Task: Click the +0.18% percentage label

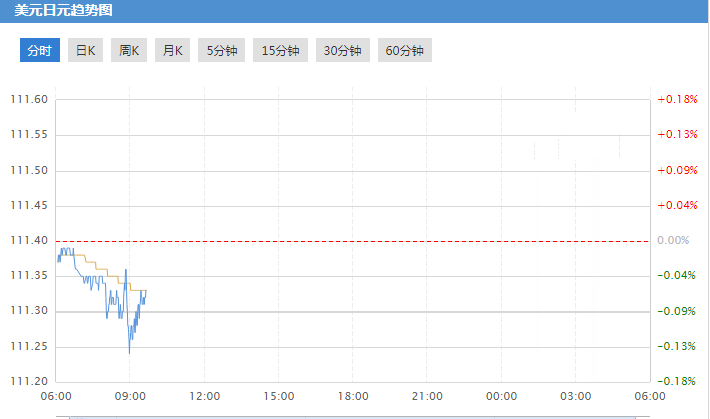Action: (677, 100)
